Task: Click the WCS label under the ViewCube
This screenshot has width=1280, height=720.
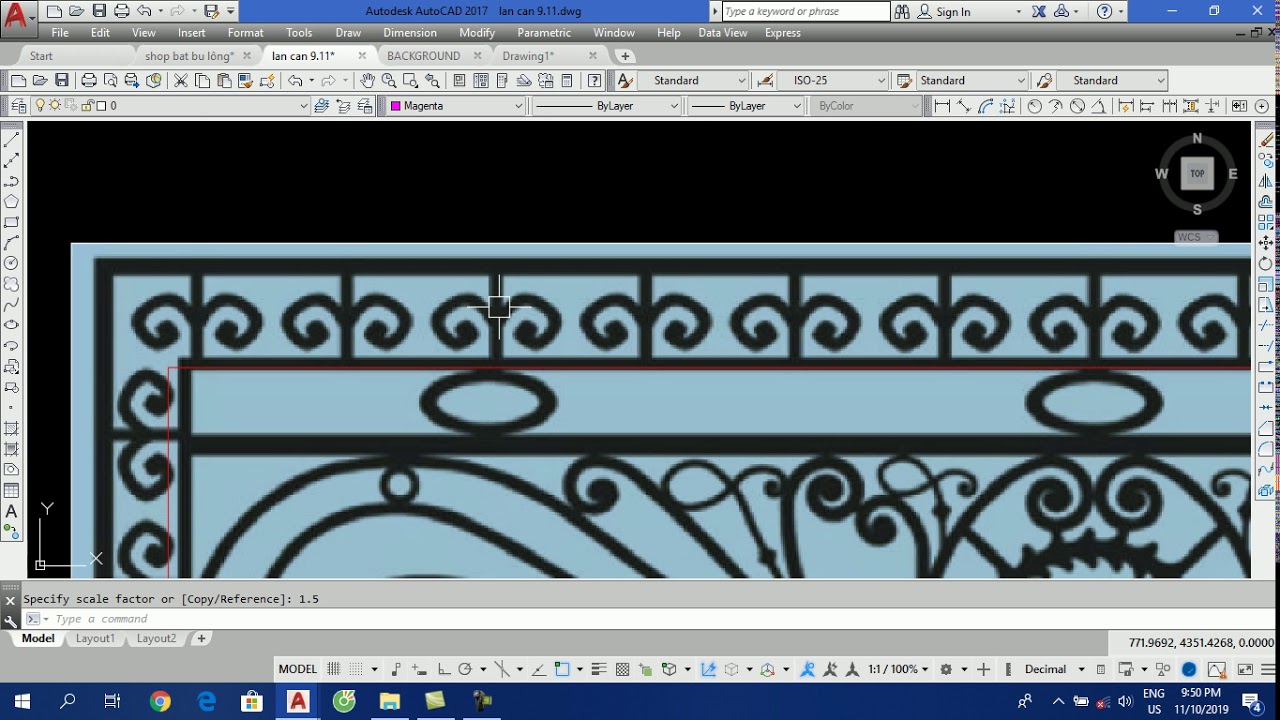Action: coord(1195,237)
